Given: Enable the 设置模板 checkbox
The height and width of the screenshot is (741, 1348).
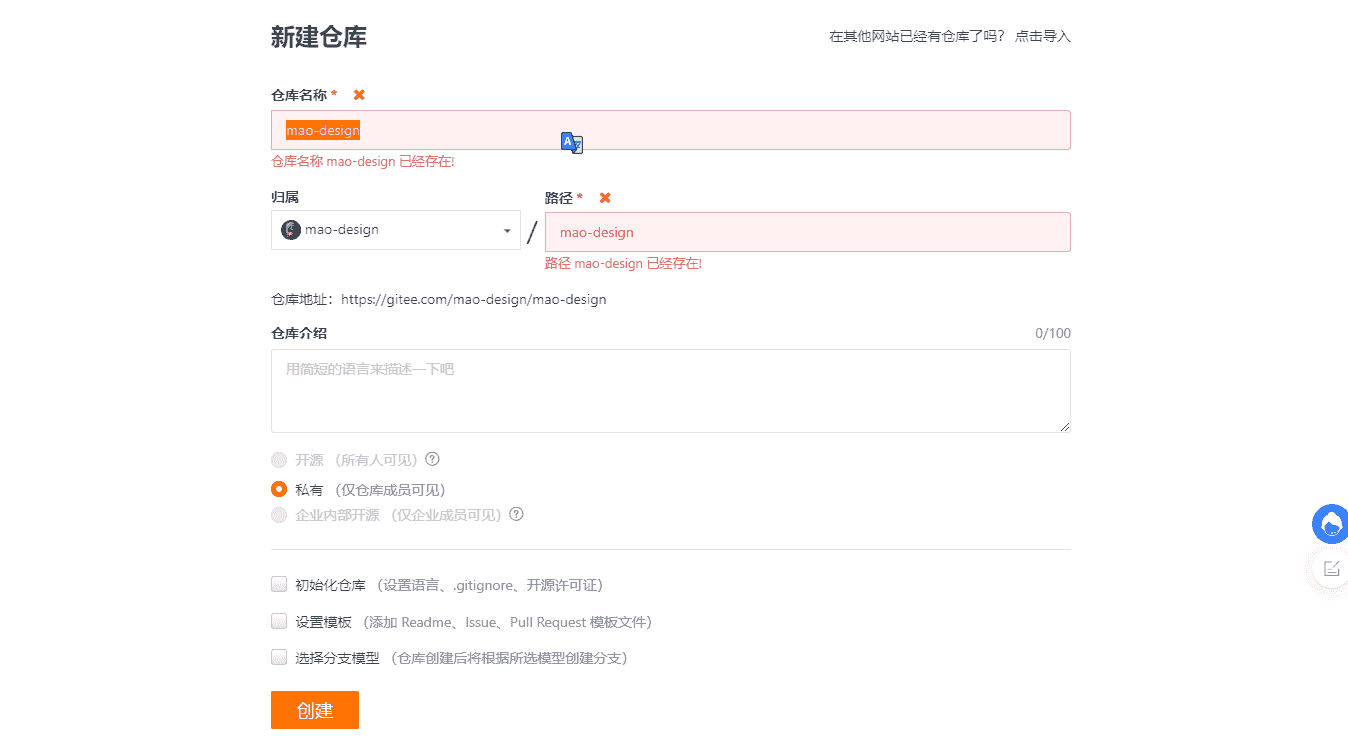Looking at the screenshot, I should (279, 621).
